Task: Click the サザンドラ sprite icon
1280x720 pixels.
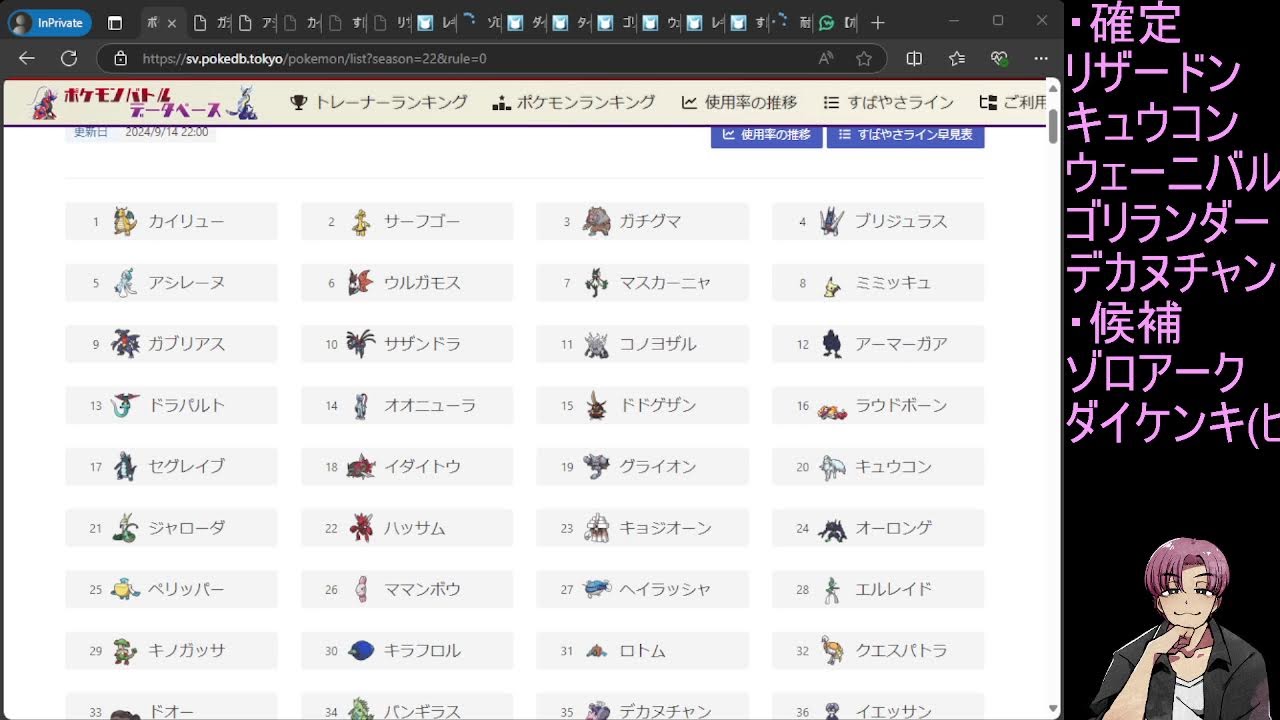Action: [361, 343]
